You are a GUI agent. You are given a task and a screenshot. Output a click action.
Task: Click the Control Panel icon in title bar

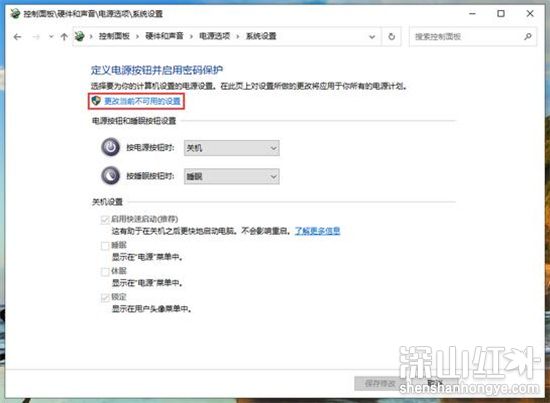15,13
